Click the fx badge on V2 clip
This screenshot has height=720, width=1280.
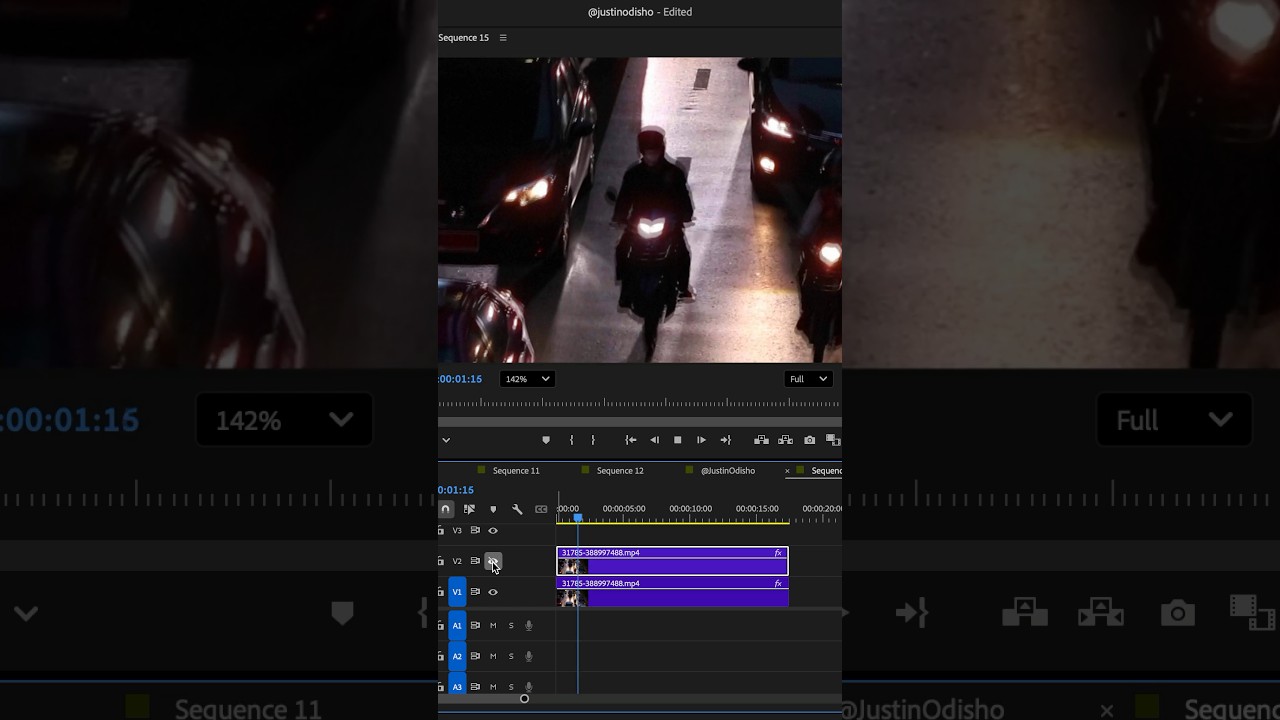click(778, 553)
